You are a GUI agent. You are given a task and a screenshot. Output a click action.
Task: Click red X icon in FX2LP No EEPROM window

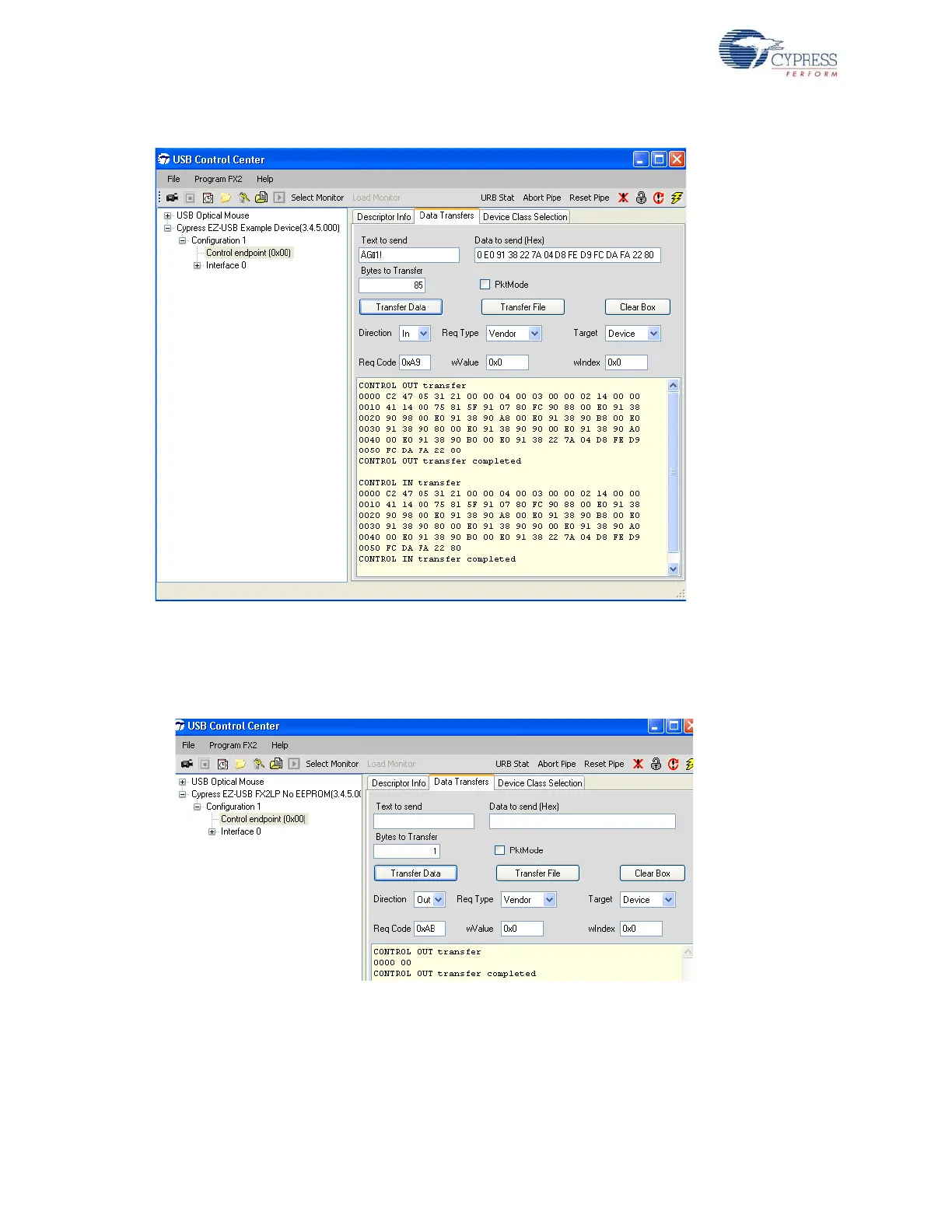pos(638,764)
